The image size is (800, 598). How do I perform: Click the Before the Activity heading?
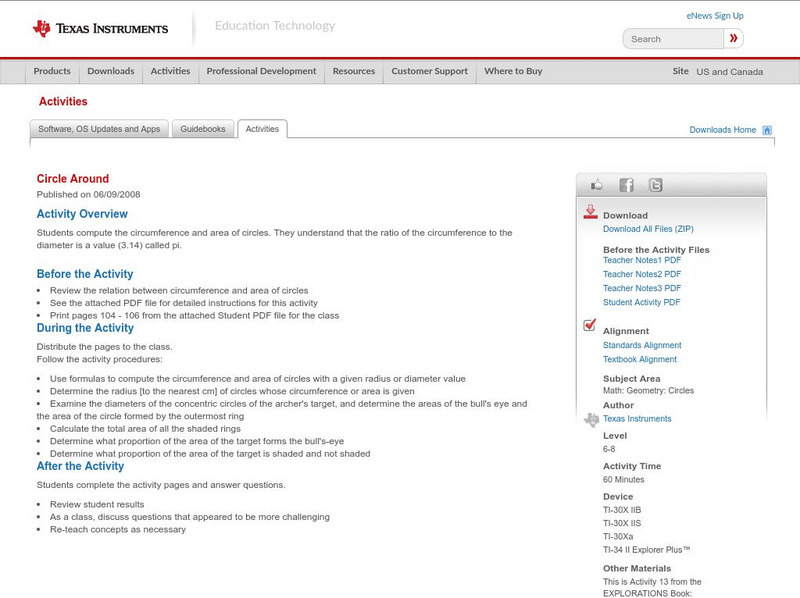pos(85,274)
